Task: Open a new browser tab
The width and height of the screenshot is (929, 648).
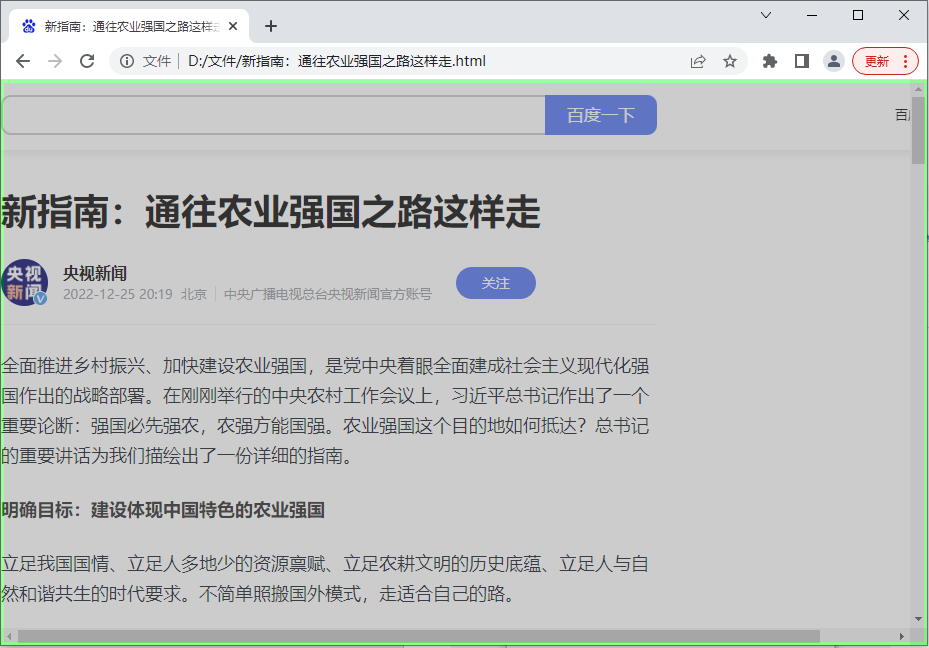Action: pos(270,26)
